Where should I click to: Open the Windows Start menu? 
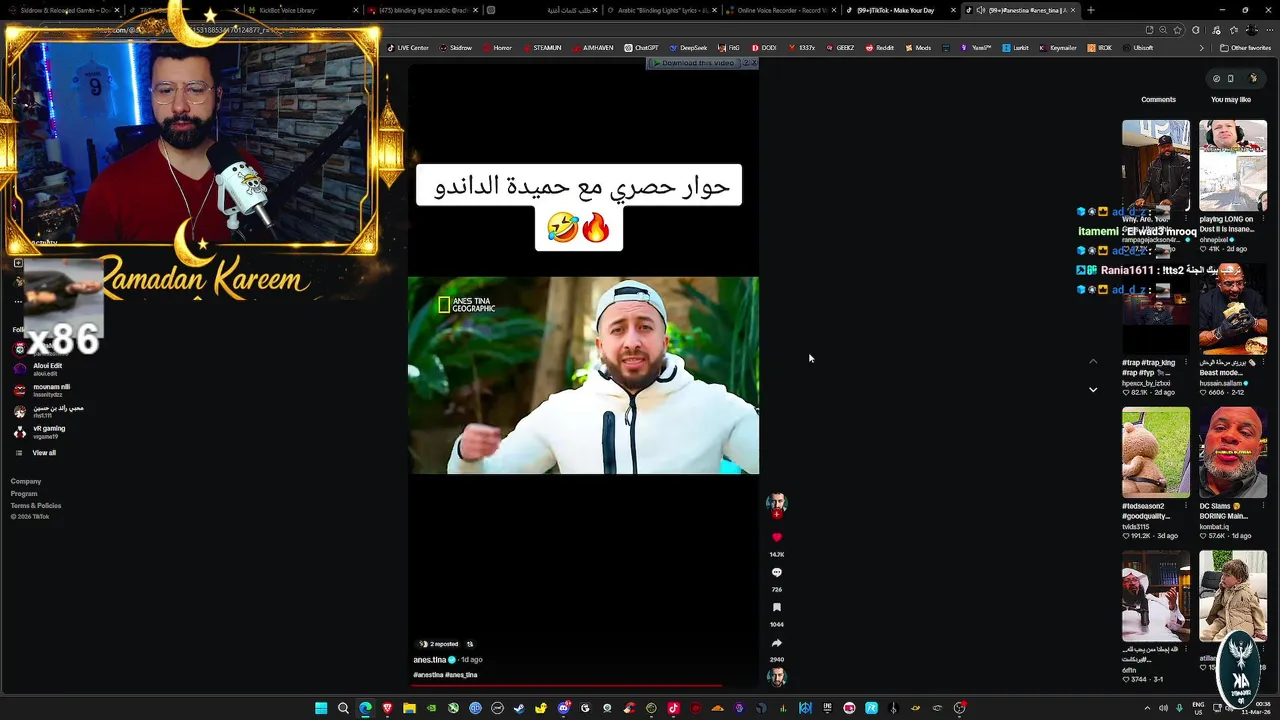coord(321,708)
